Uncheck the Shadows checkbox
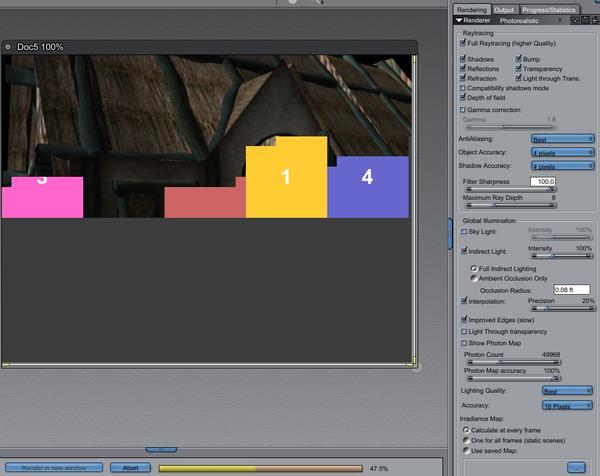 [463, 59]
